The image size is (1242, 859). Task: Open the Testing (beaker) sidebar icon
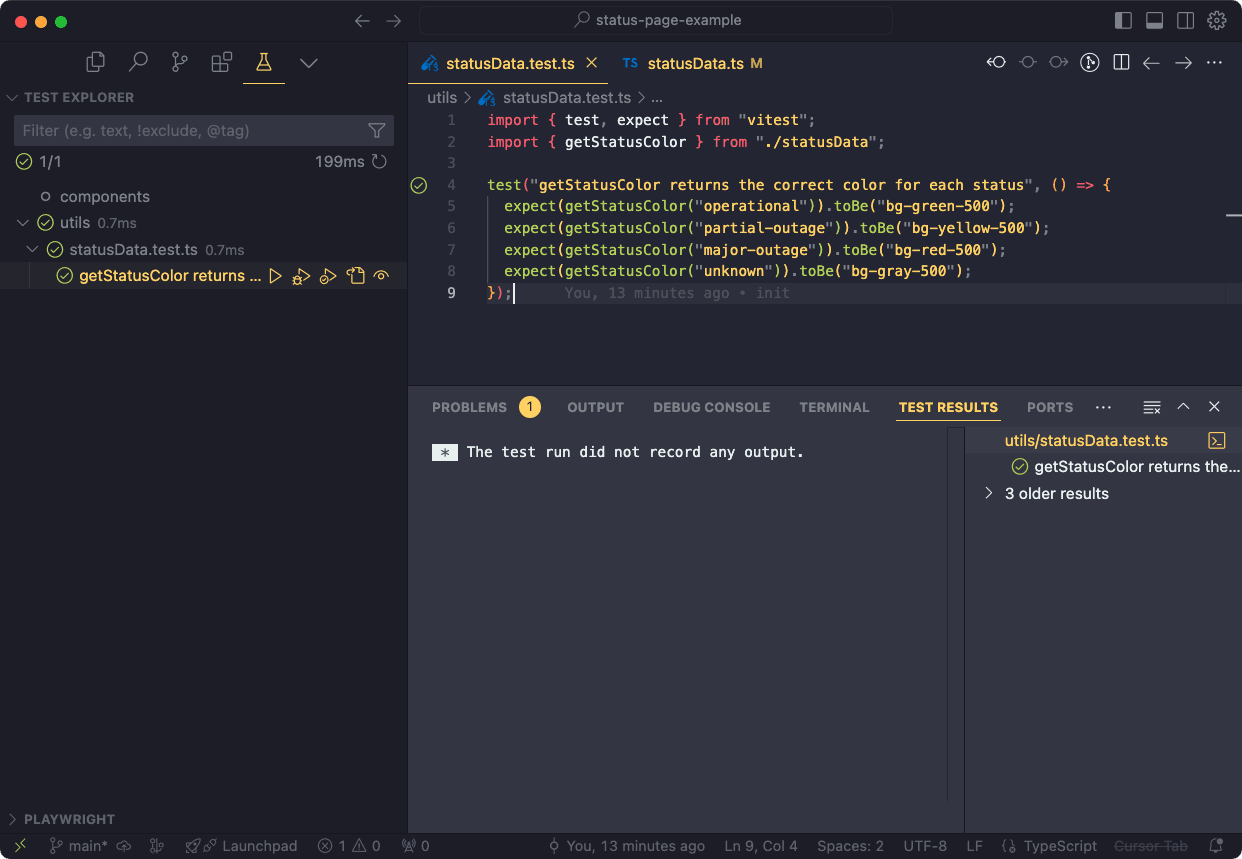263,62
